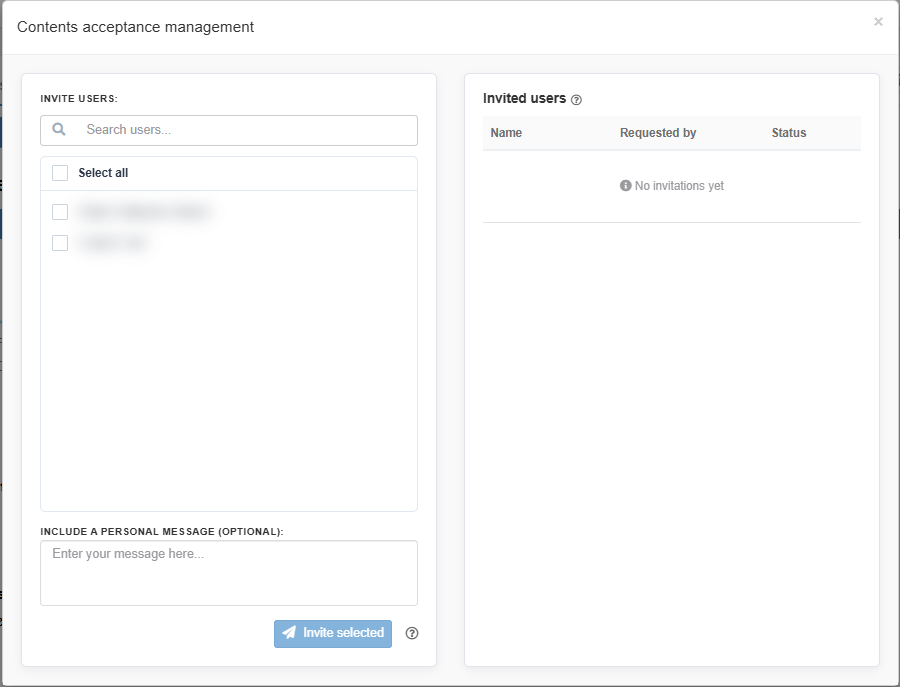Click the Select all label text
Image resolution: width=900 pixels, height=687 pixels.
pos(103,173)
